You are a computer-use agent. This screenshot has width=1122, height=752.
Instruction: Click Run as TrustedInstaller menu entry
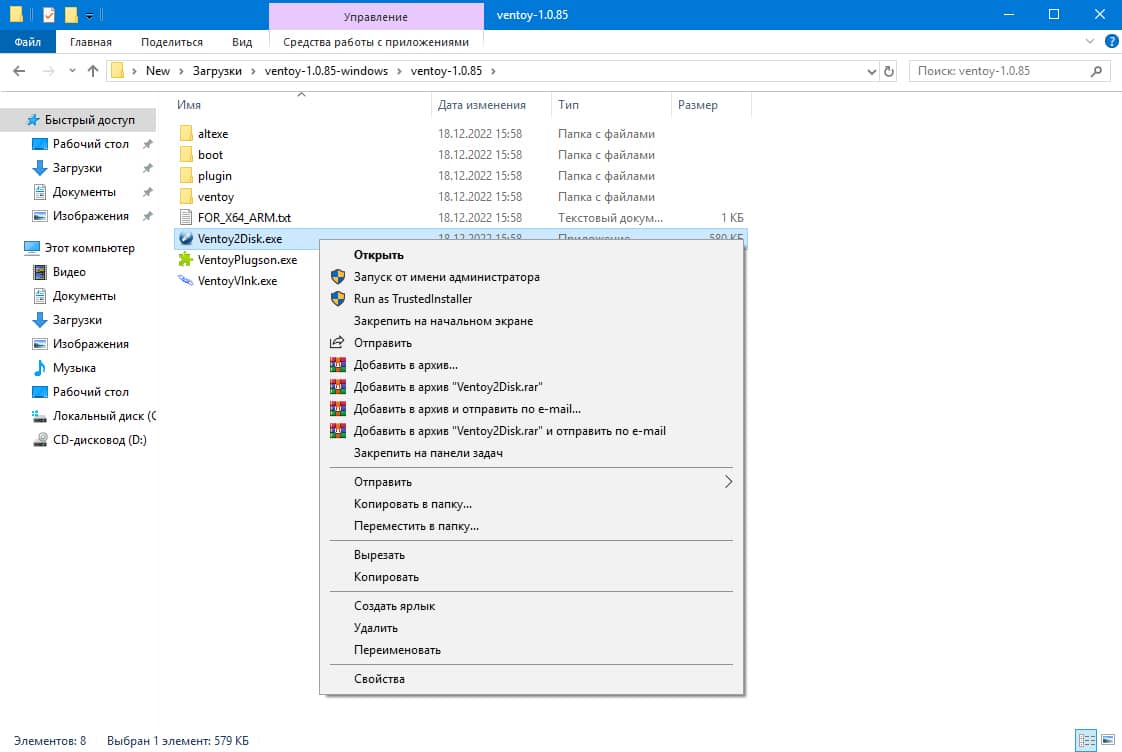coord(412,299)
